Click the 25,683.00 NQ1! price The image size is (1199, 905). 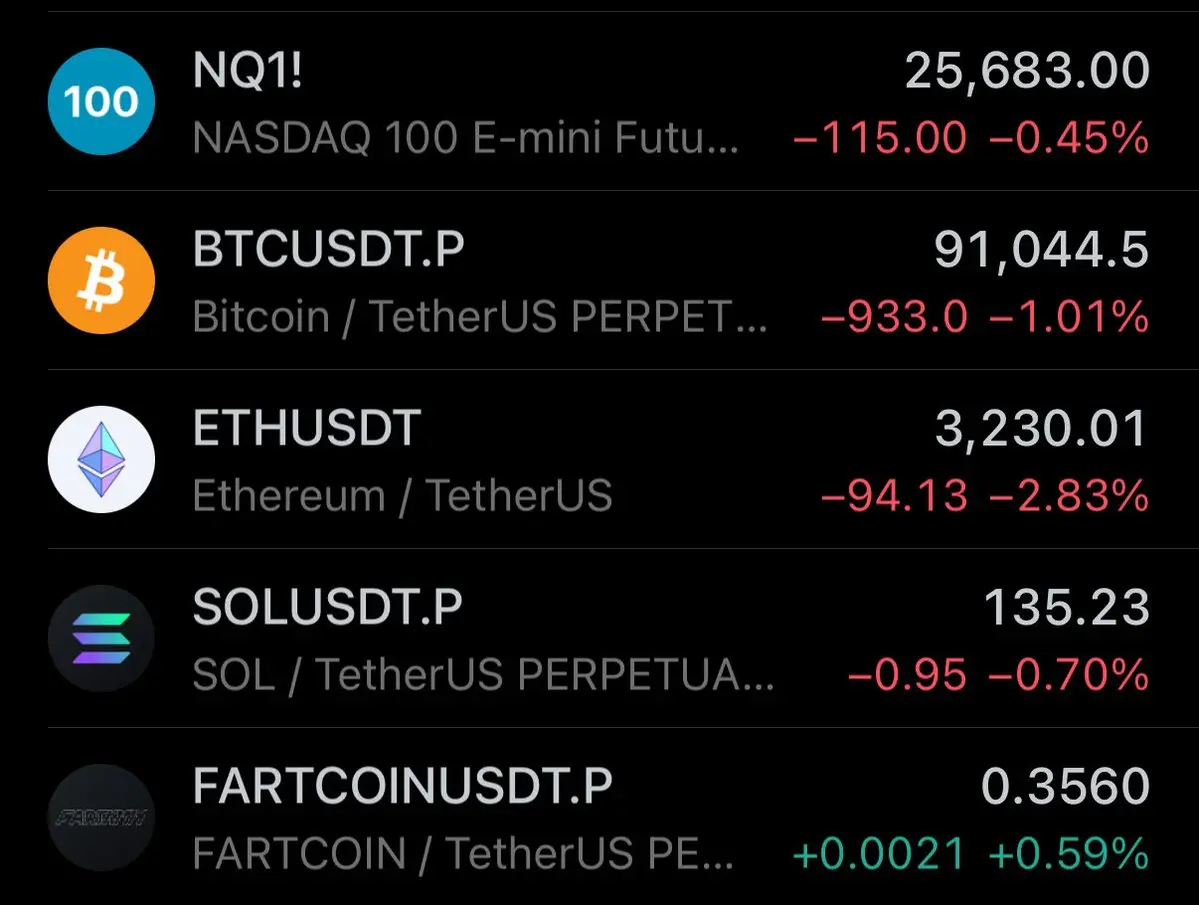[x=1027, y=71]
